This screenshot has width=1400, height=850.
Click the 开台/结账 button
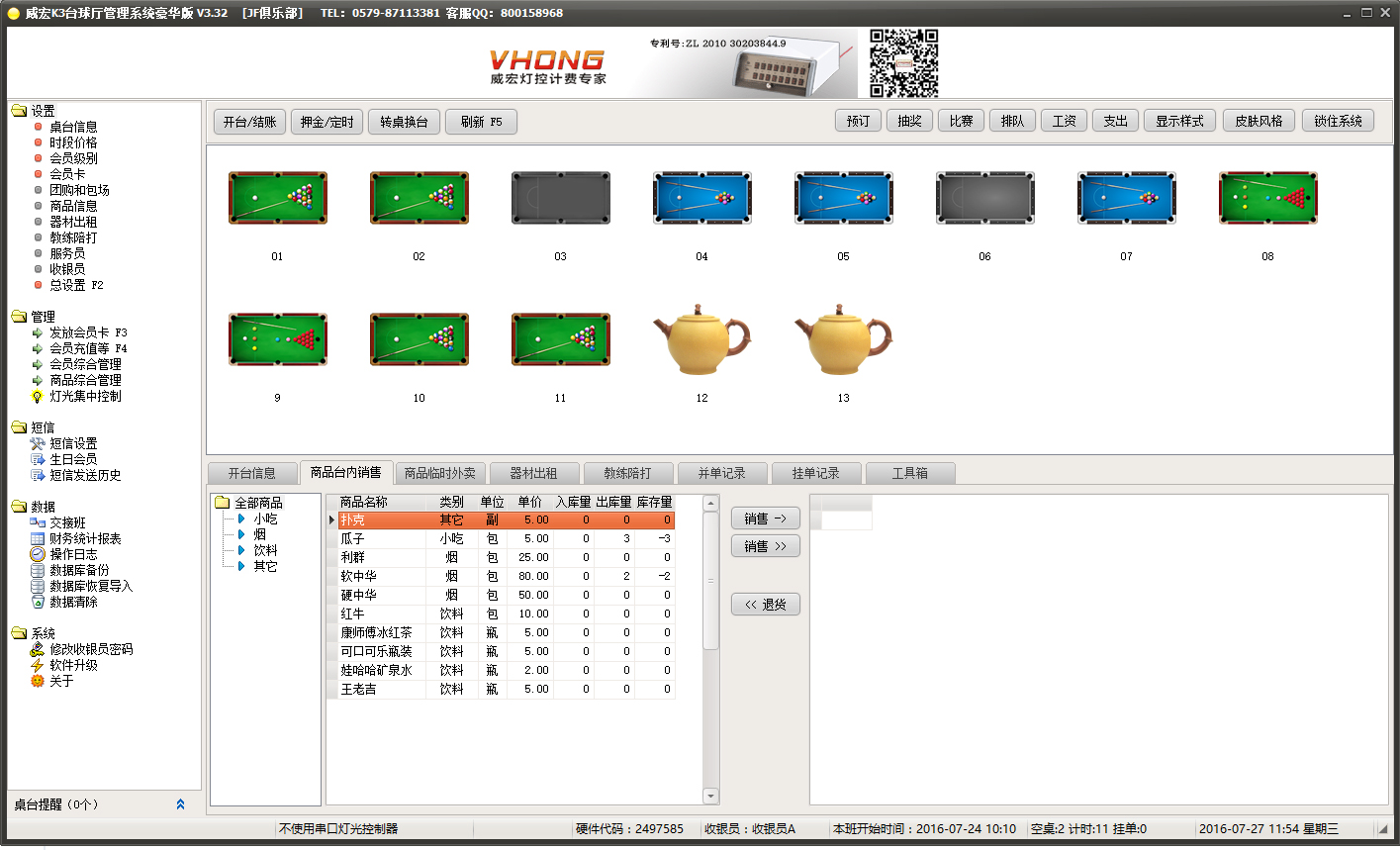(x=249, y=122)
